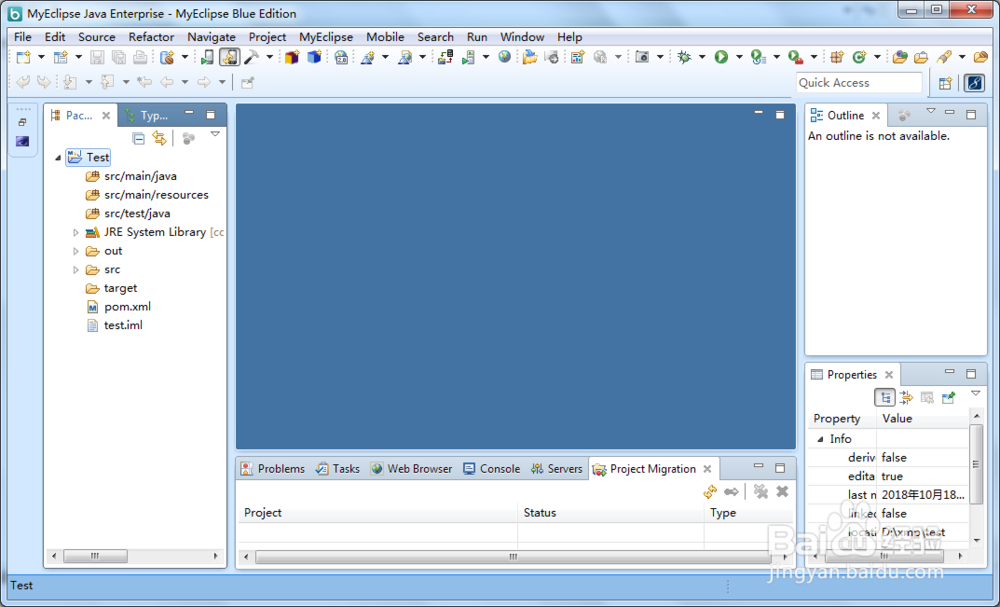Toggle the Pin to selection icon
Viewport: 1000px width, 607px height.
point(949,398)
